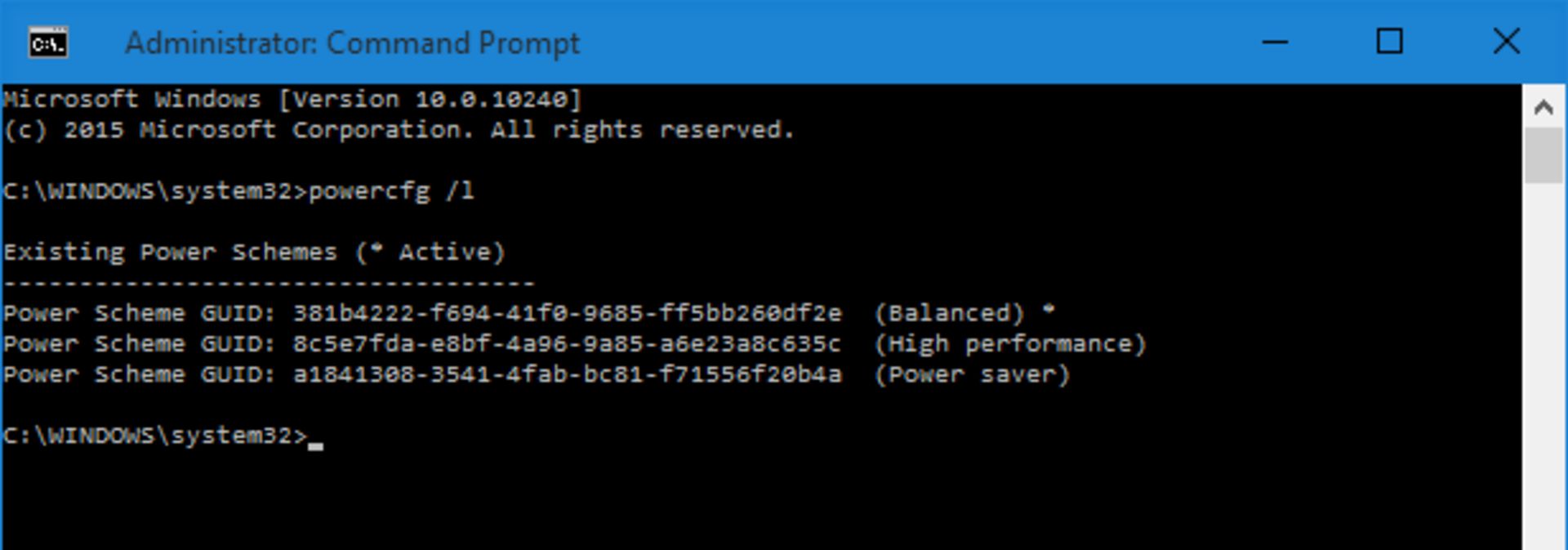Image resolution: width=1568 pixels, height=550 pixels.
Task: Click the '(Power saver)' scheme name
Action: [972, 375]
